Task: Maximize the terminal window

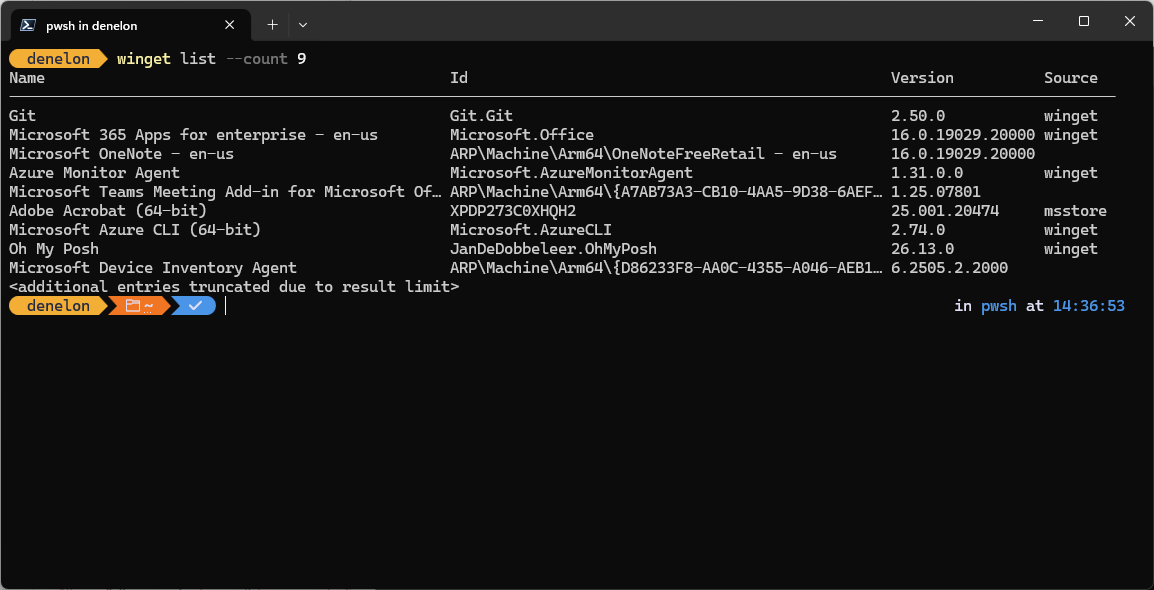Action: (x=1083, y=21)
